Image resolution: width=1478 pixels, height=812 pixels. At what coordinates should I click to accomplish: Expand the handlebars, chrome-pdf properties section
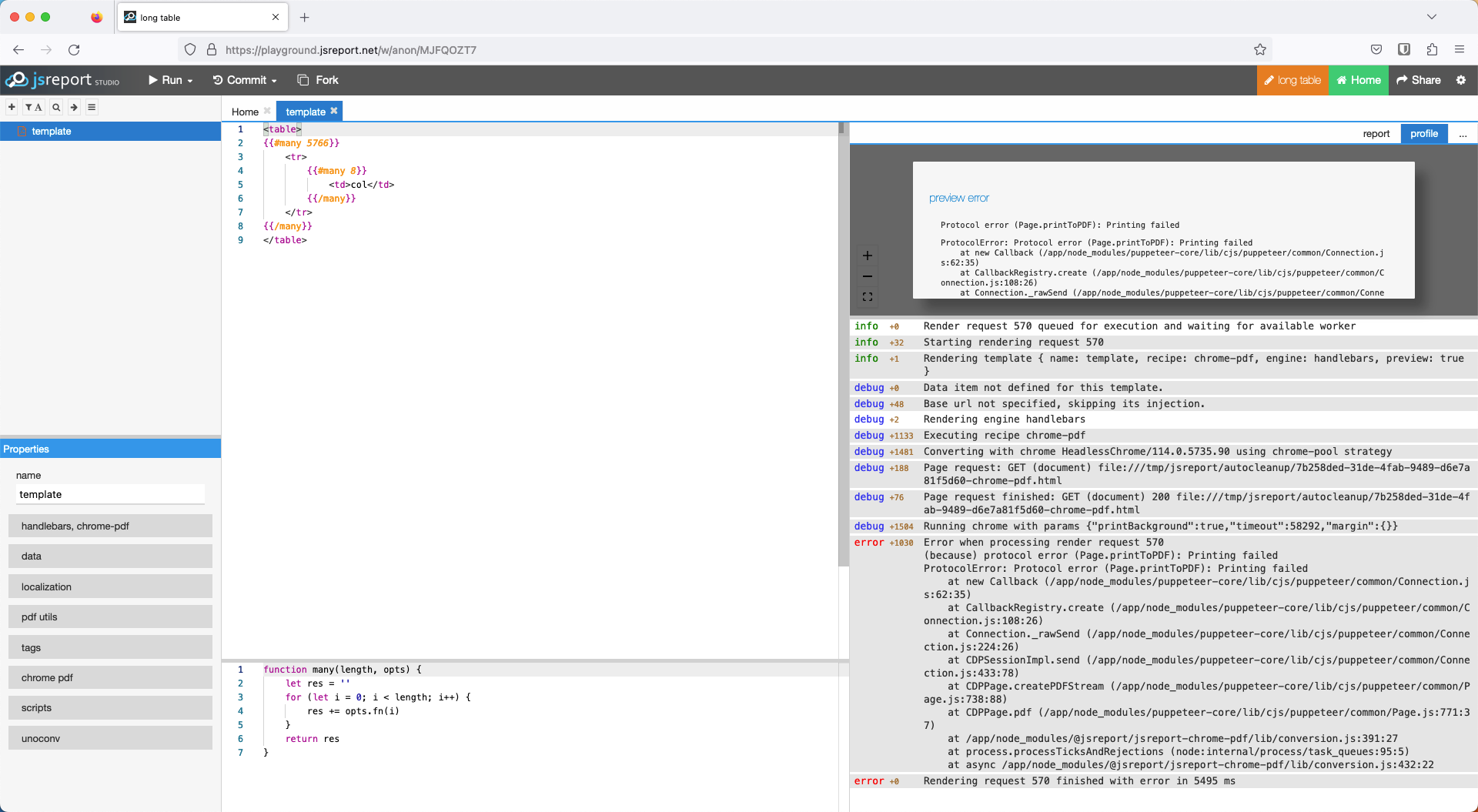point(110,526)
